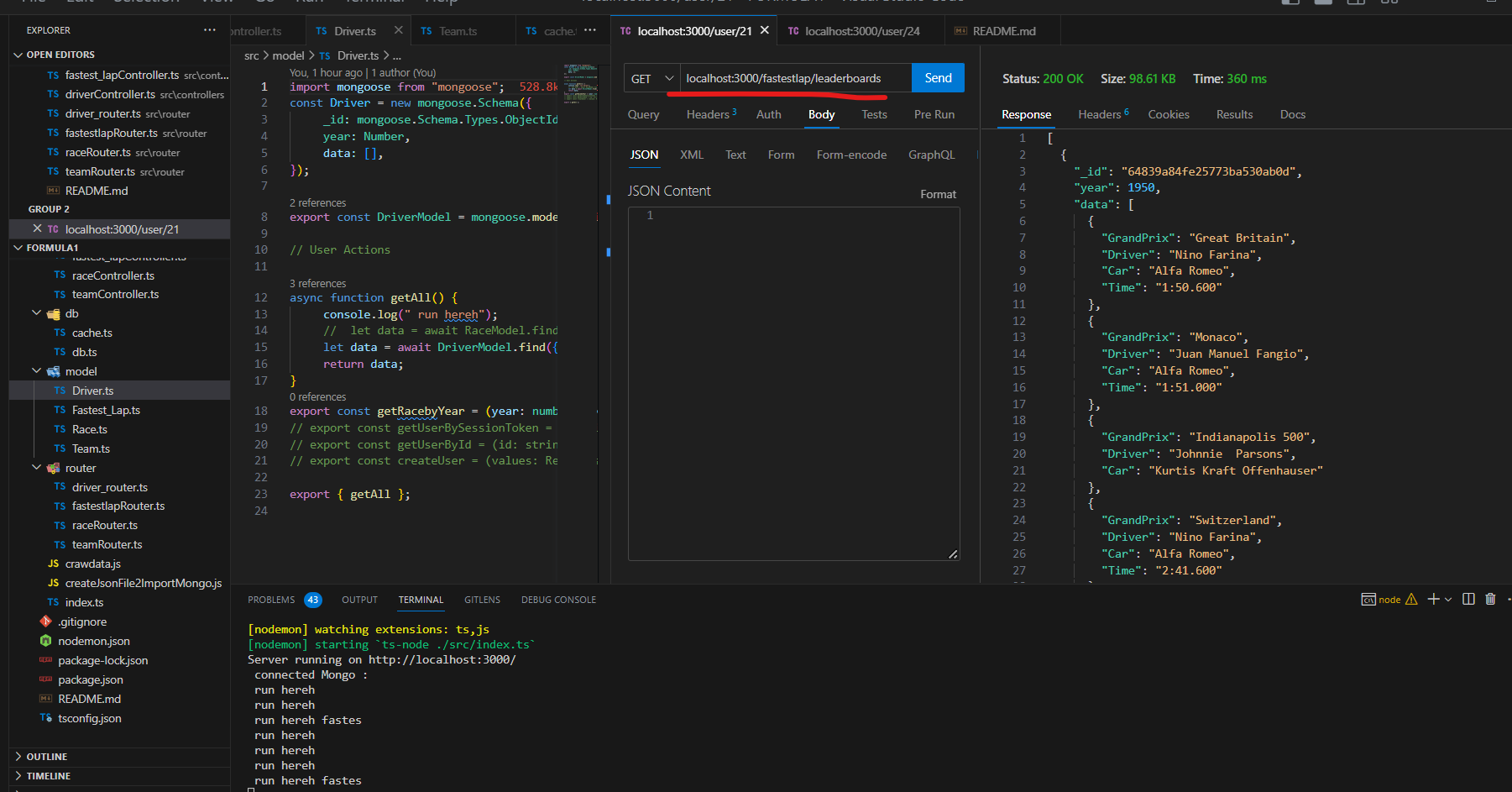Collapse the FORMULA1 section in Explorer
This screenshot has width=1512, height=792.
[x=18, y=247]
